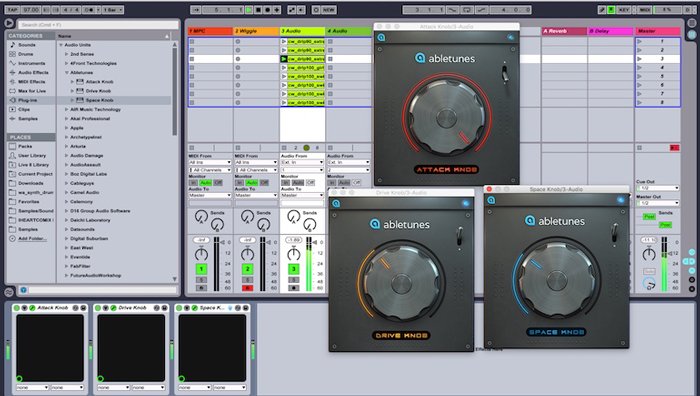This screenshot has height=396, width=700.
Task: Collapse the Audio Units tree node
Action: 61,45
